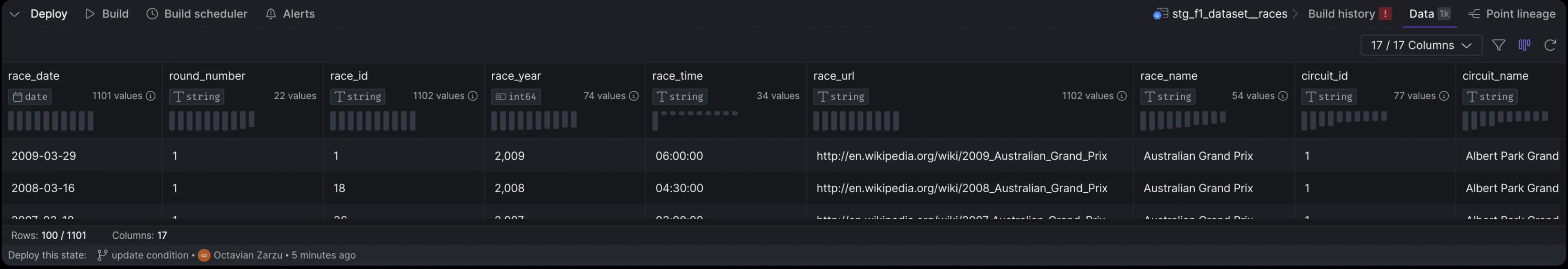
Task: Collapse the Deploy panel chevron
Action: (15, 14)
